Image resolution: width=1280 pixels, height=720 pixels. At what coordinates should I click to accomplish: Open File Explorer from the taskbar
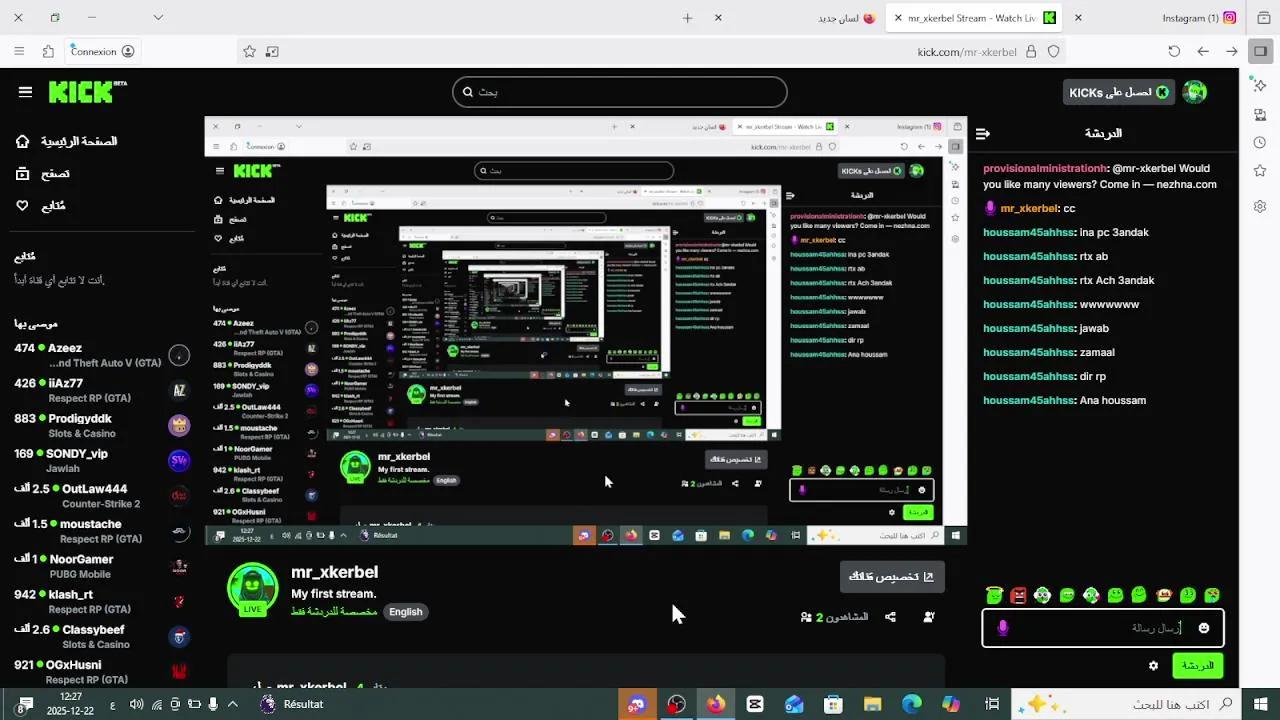coord(872,704)
